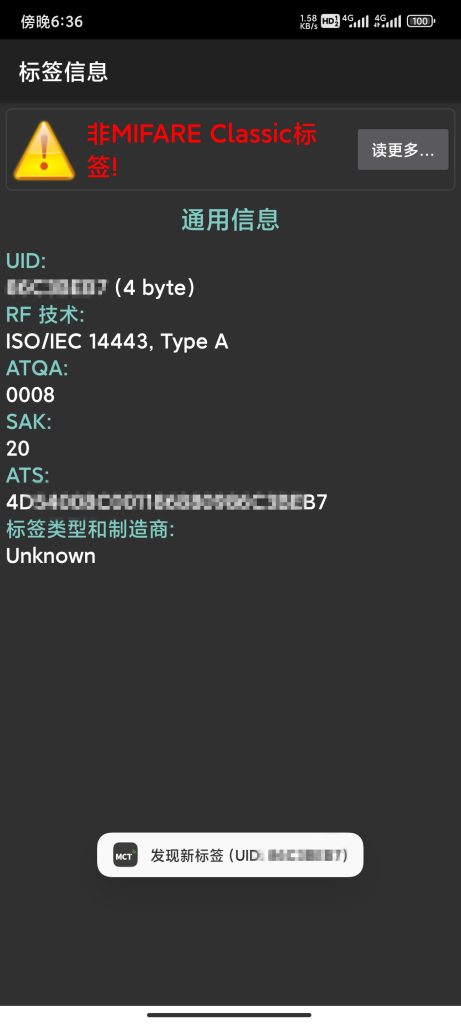Image resolution: width=461 pixels, height=1024 pixels.
Task: Tap the Unknown tag type value
Action: click(x=51, y=556)
